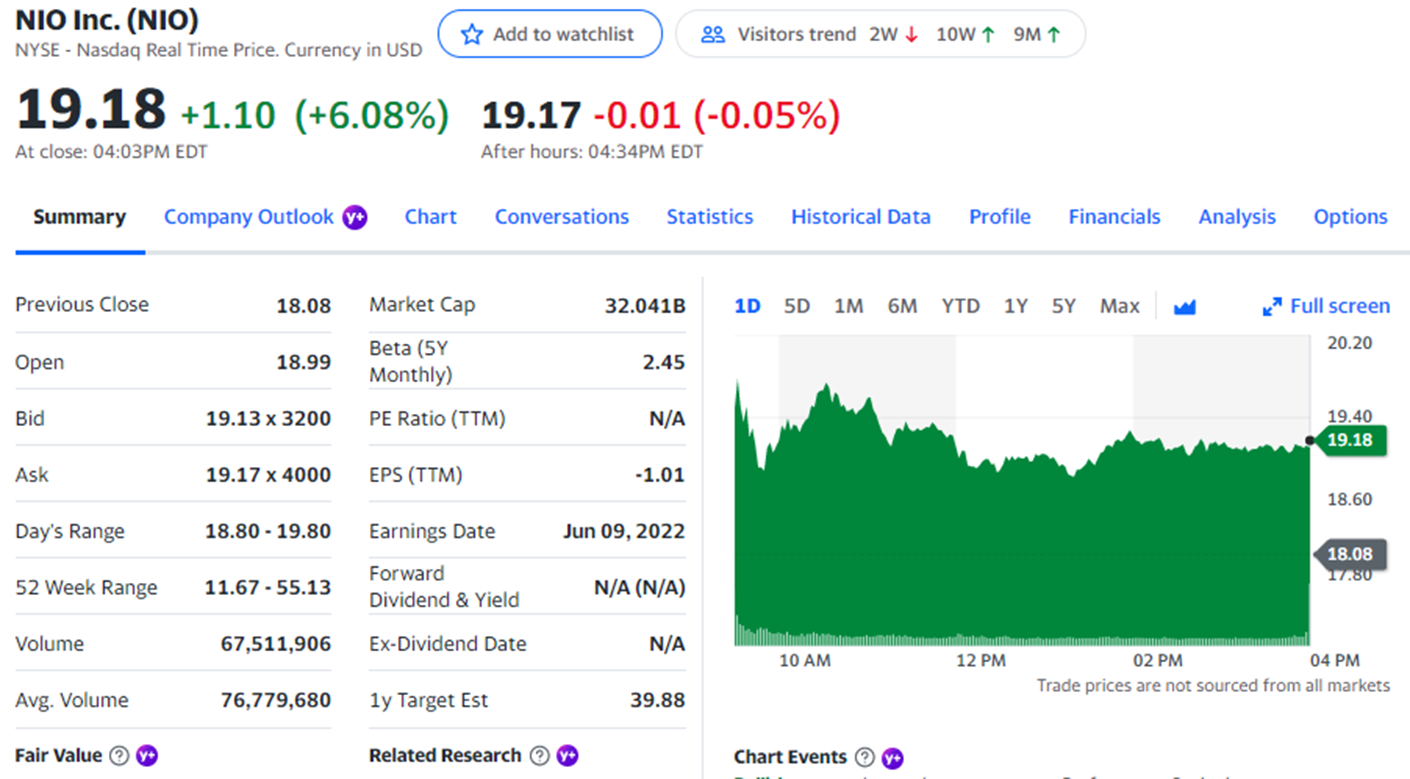1410x779 pixels.
Task: Open the Statistics tab
Action: [x=710, y=217]
